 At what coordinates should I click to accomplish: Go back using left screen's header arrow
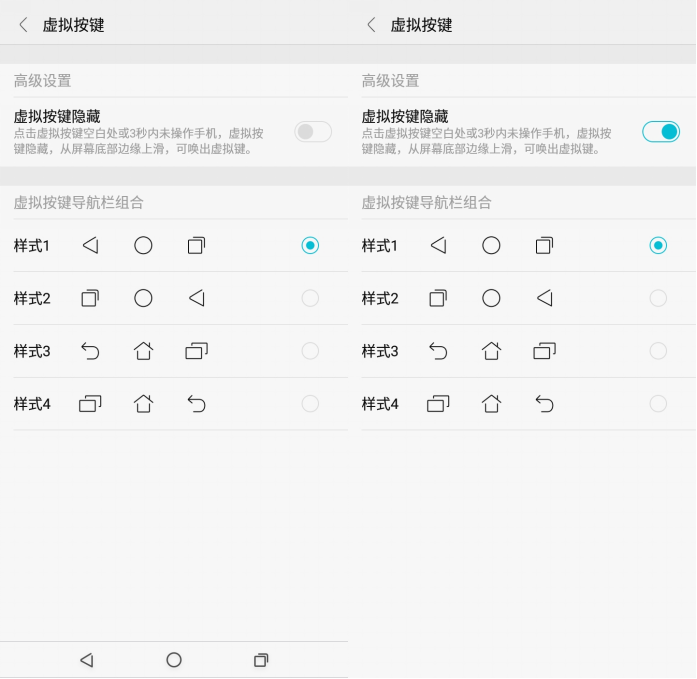24,25
